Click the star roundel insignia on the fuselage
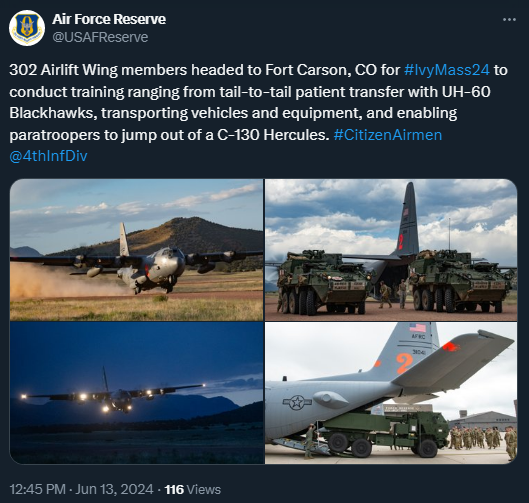Viewport: 529px width, 503px height. pyautogui.click(x=297, y=402)
